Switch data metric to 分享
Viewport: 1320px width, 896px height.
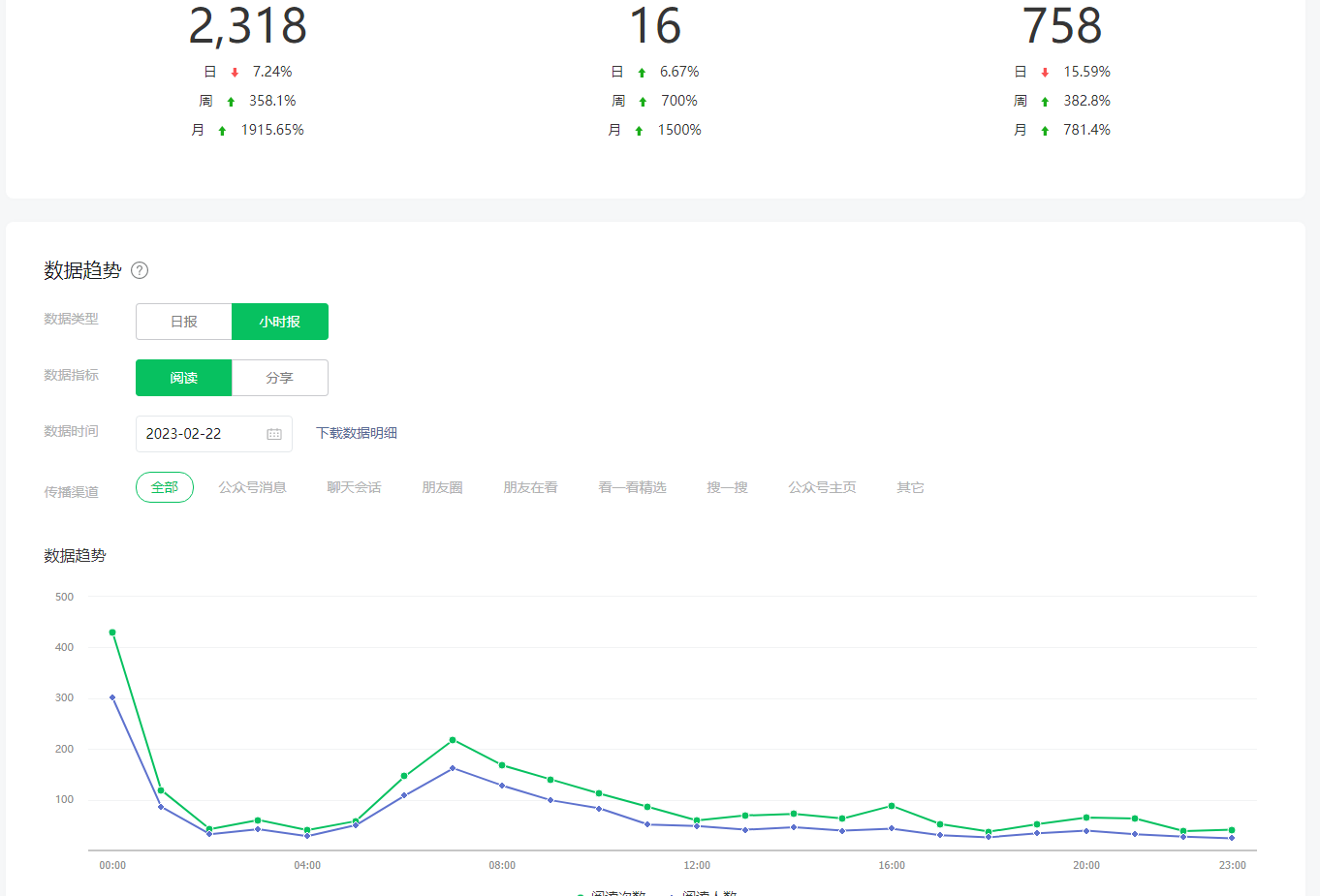[280, 378]
